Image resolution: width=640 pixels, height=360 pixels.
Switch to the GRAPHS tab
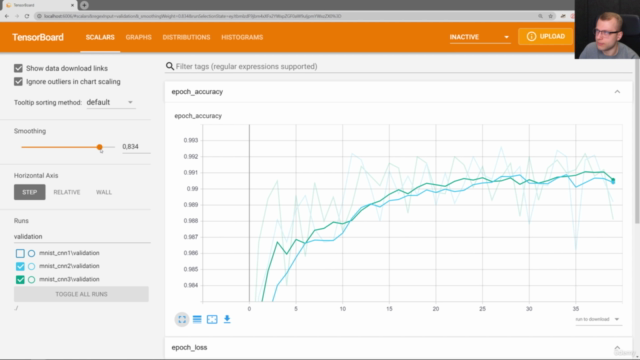point(138,37)
